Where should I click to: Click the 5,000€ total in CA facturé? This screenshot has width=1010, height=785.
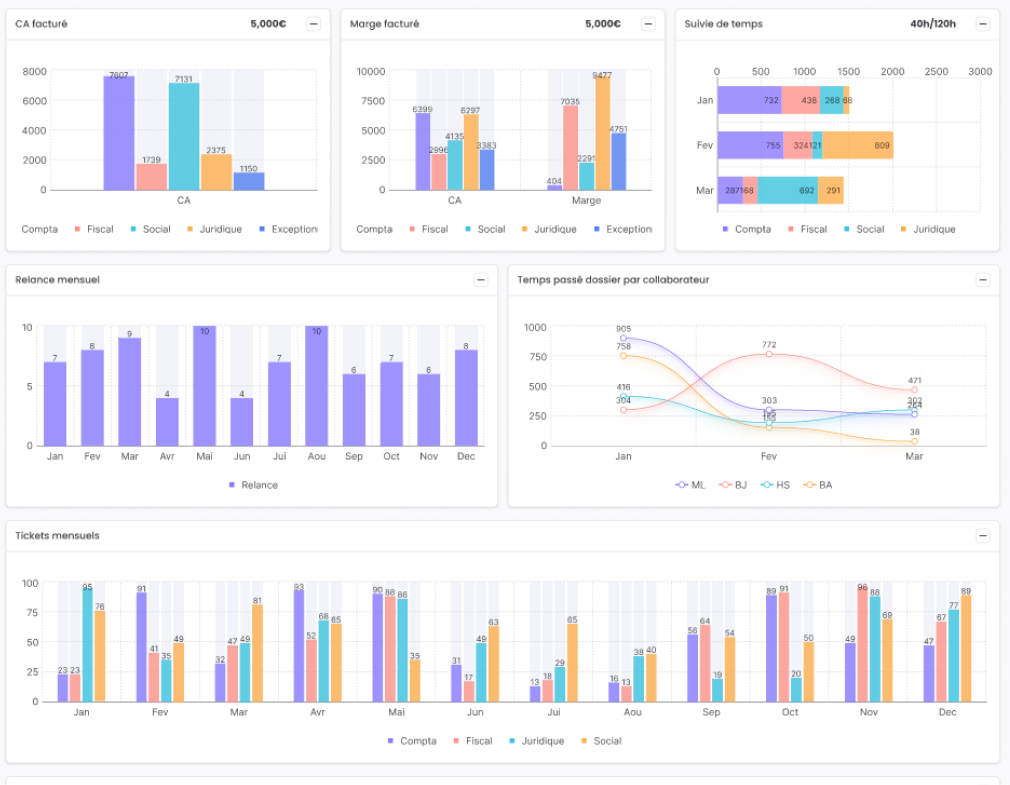[x=269, y=24]
